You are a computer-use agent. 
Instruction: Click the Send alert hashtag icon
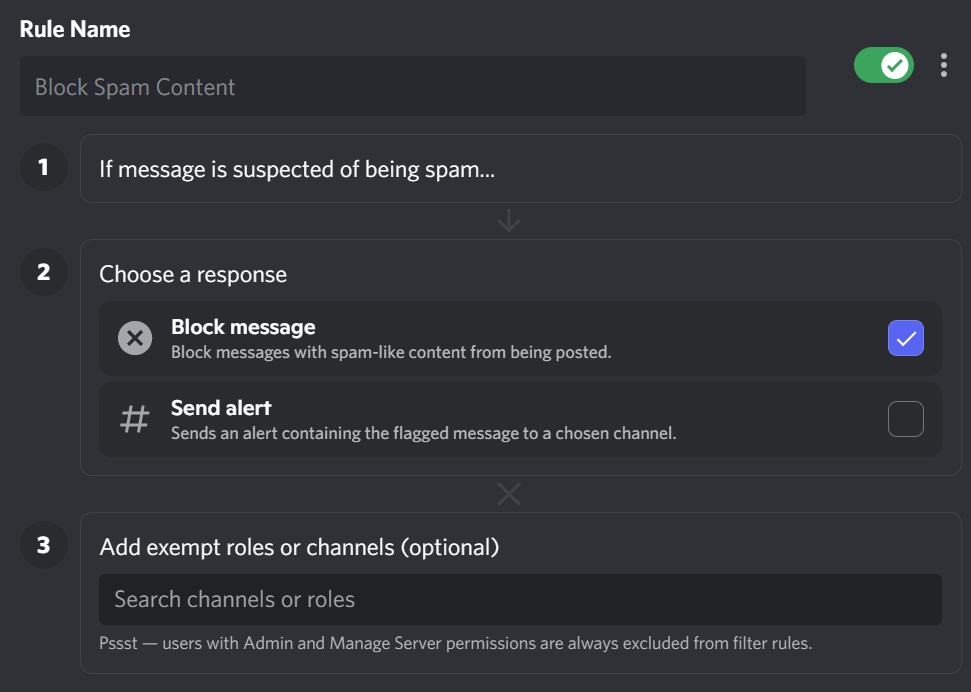[135, 420]
